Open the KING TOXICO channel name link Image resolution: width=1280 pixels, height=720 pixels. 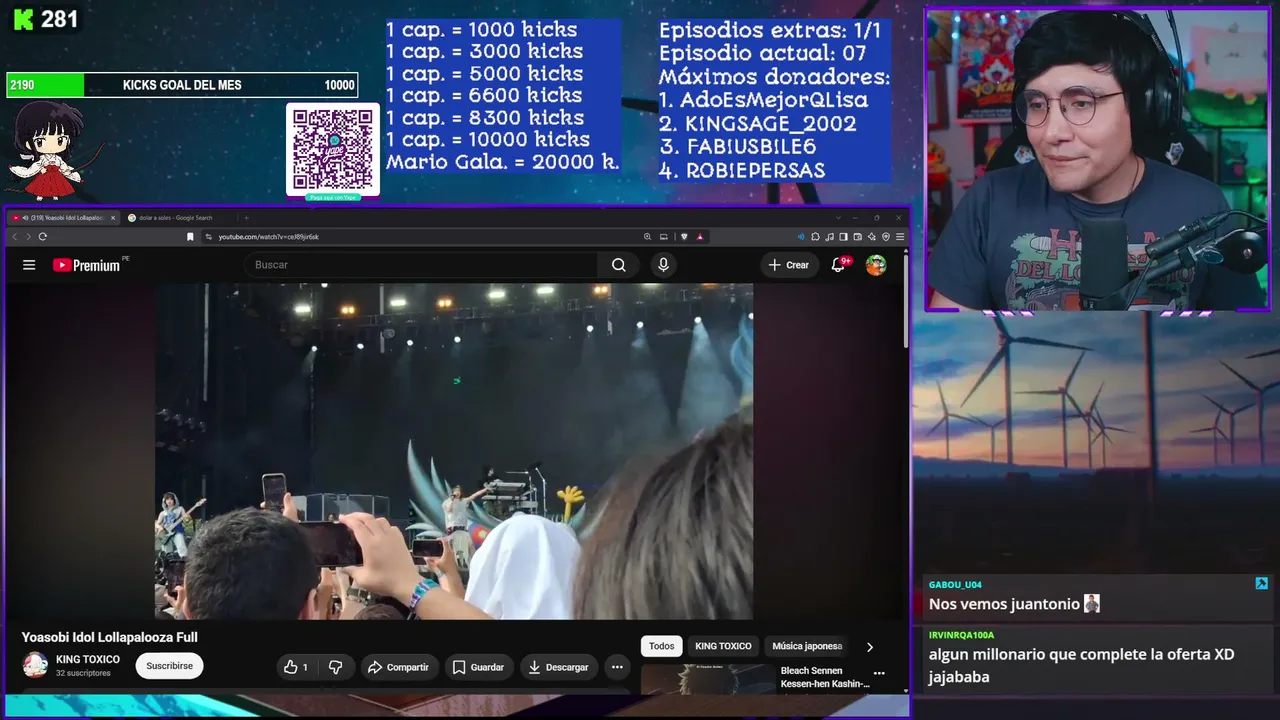[88, 660]
